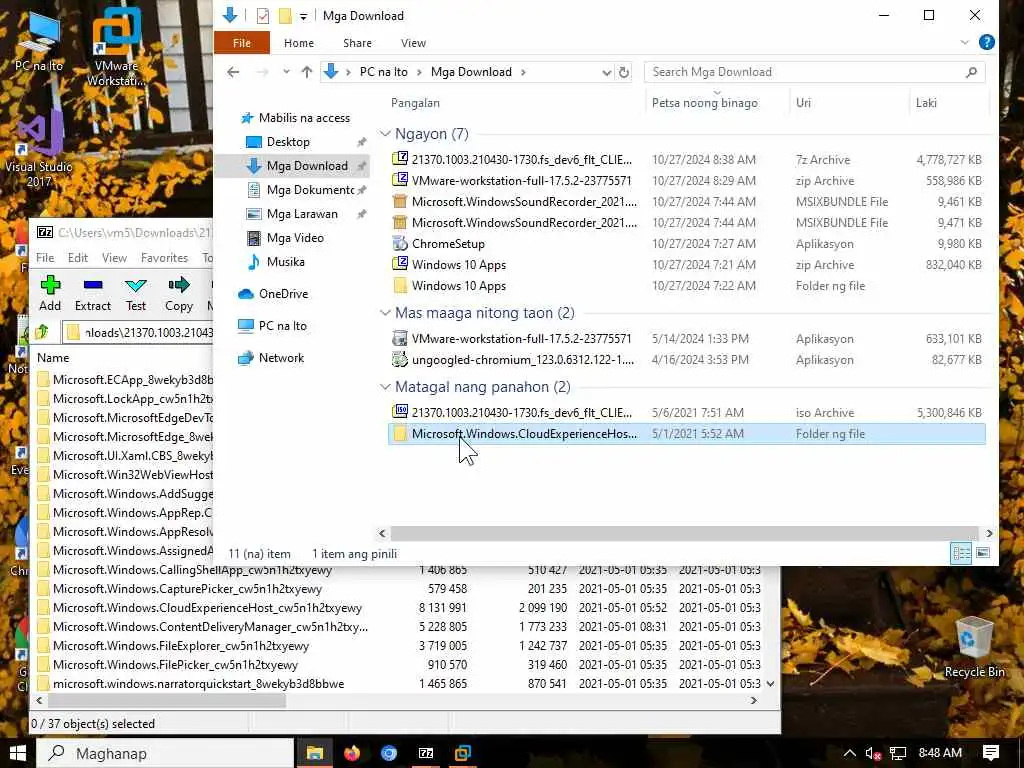
Task: Open the View ribbon tab
Action: 413,42
